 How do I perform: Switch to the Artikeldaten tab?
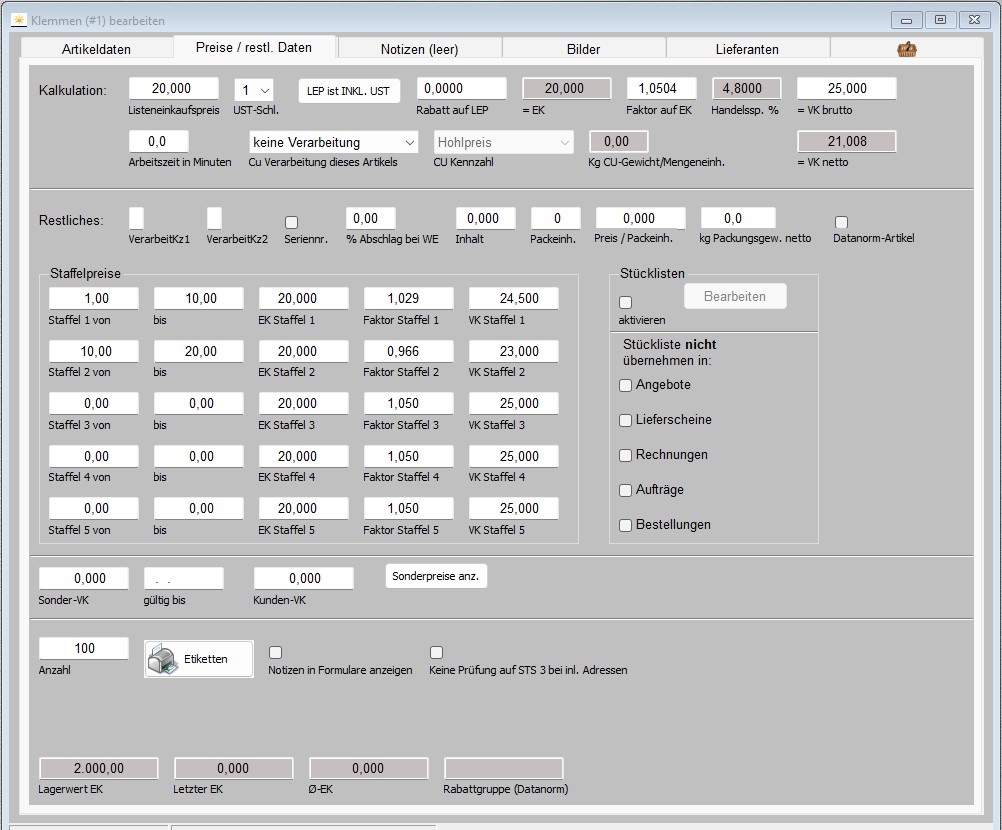pos(96,49)
